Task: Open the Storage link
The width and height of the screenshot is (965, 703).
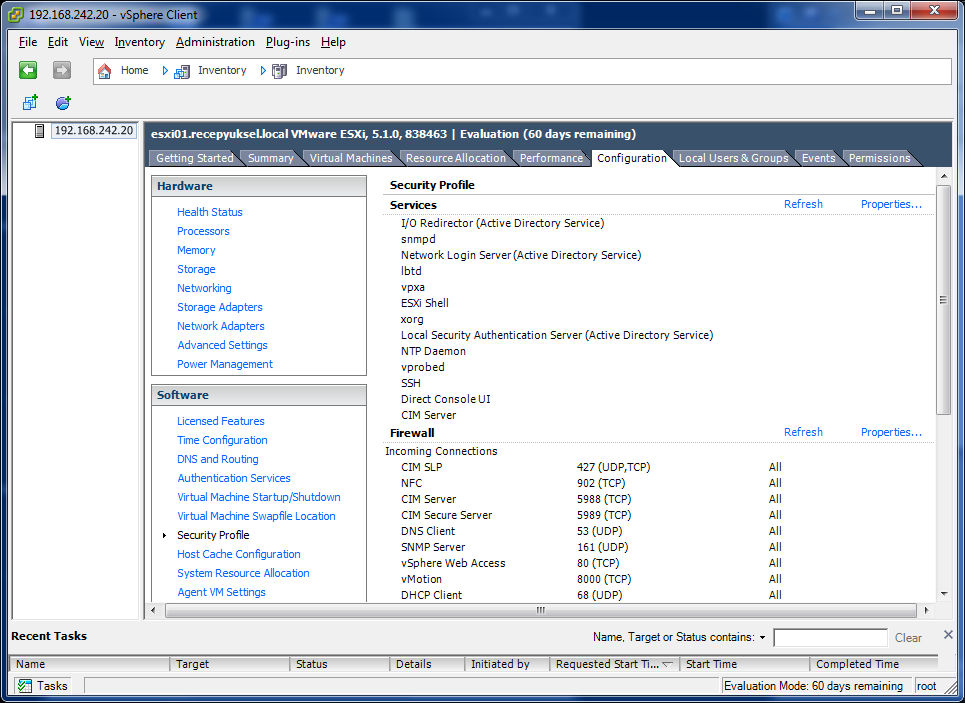Action: coord(196,269)
